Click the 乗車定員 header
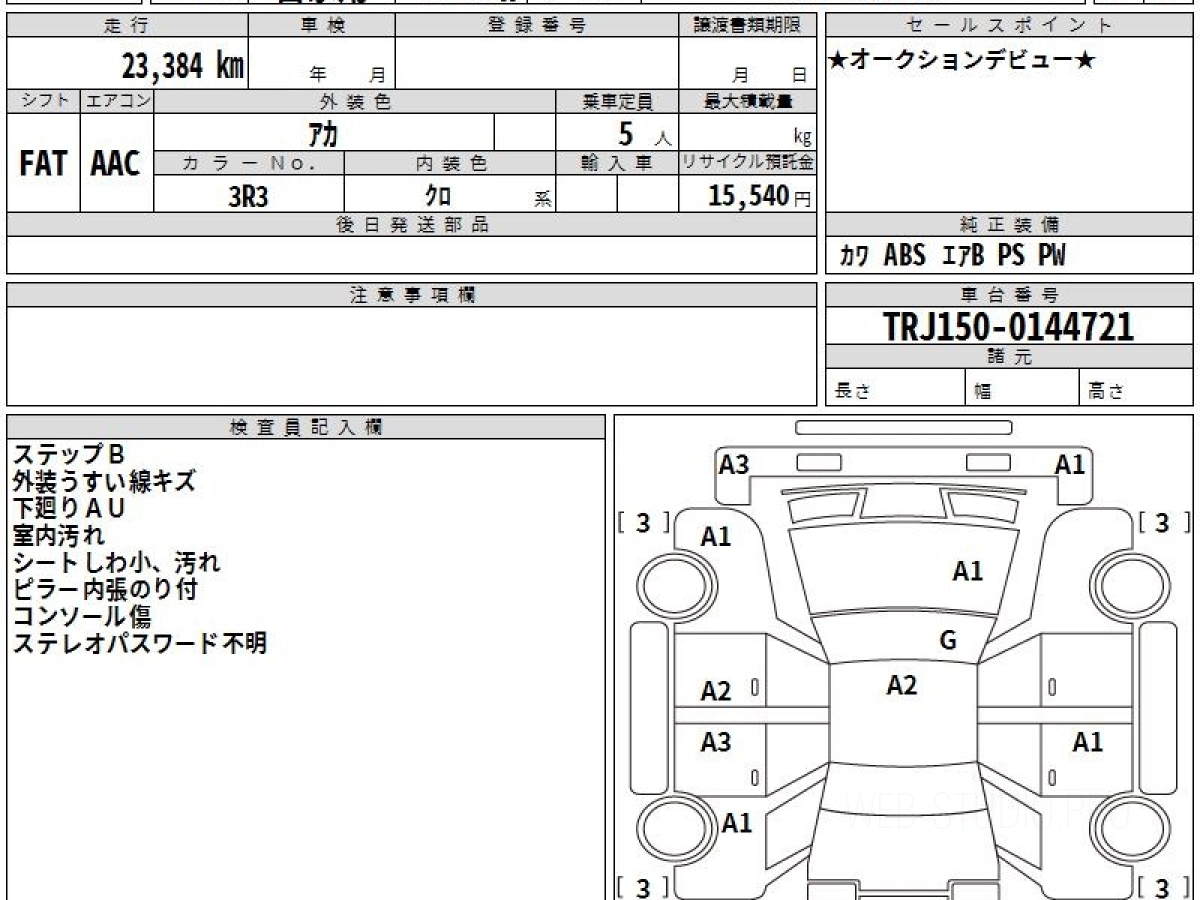 [617, 101]
